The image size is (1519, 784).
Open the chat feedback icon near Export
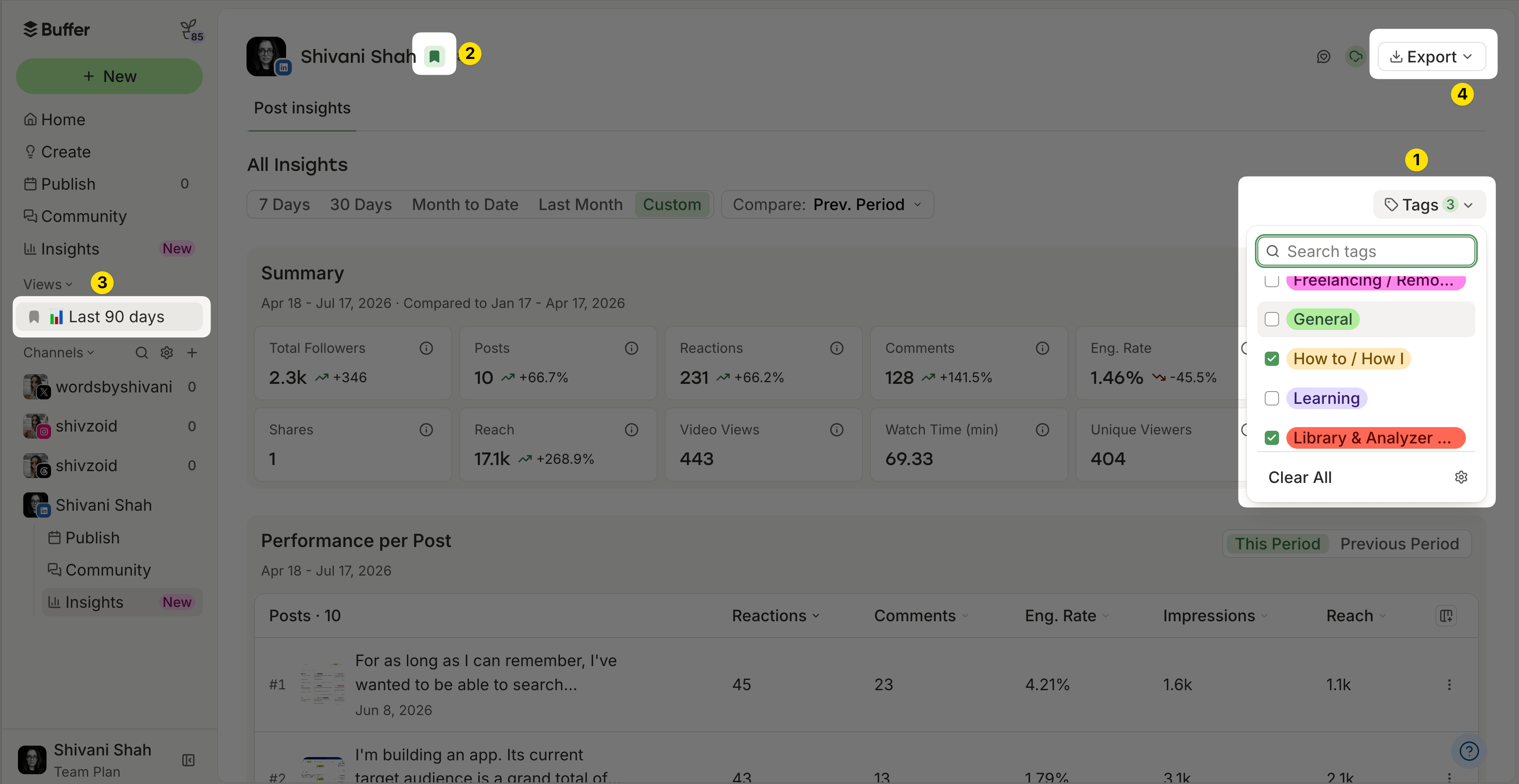click(x=1323, y=57)
